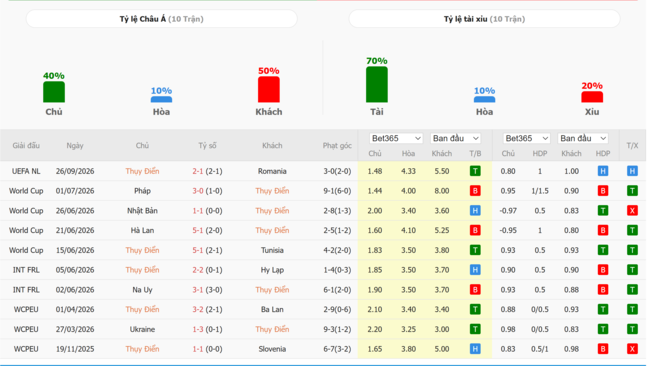Click the 2-1 score in Romania row
The width and height of the screenshot is (650, 366).
[198, 171]
